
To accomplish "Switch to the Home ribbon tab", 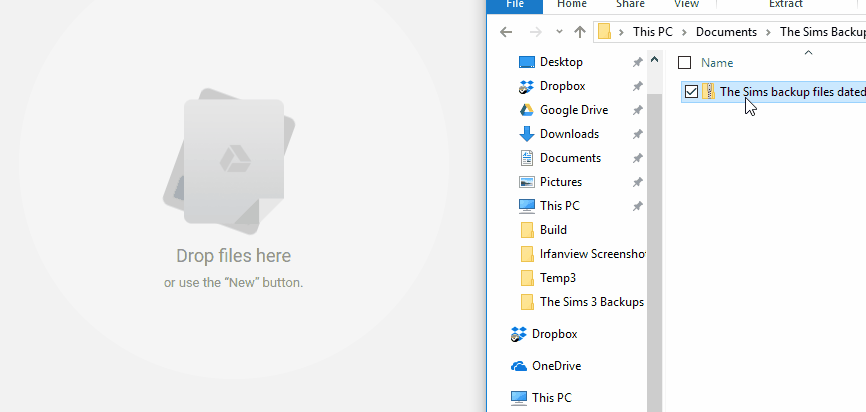I will pyautogui.click(x=572, y=4).
